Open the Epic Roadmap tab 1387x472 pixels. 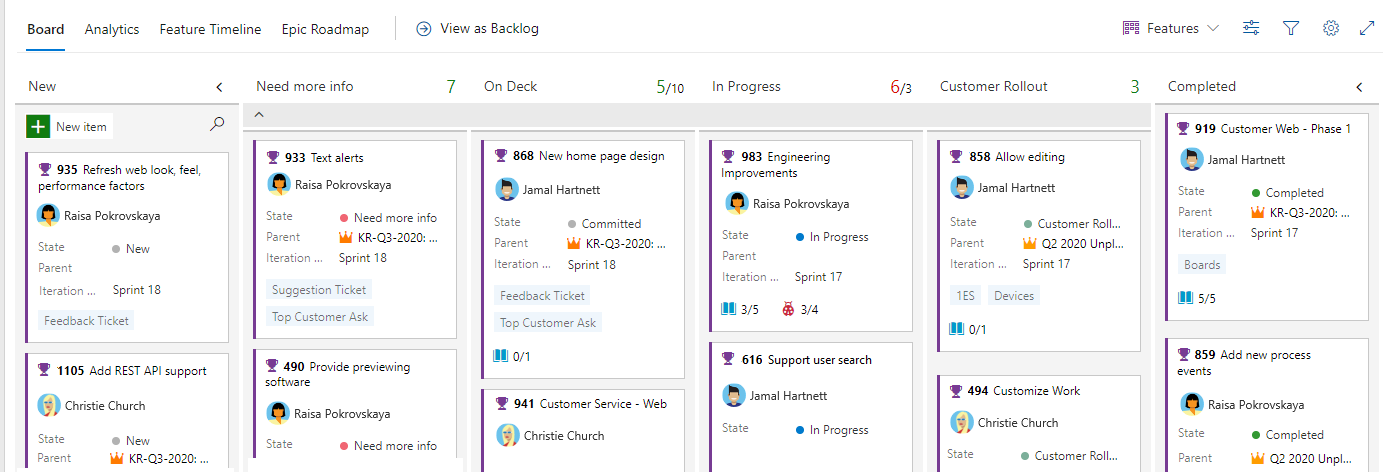pyautogui.click(x=325, y=29)
